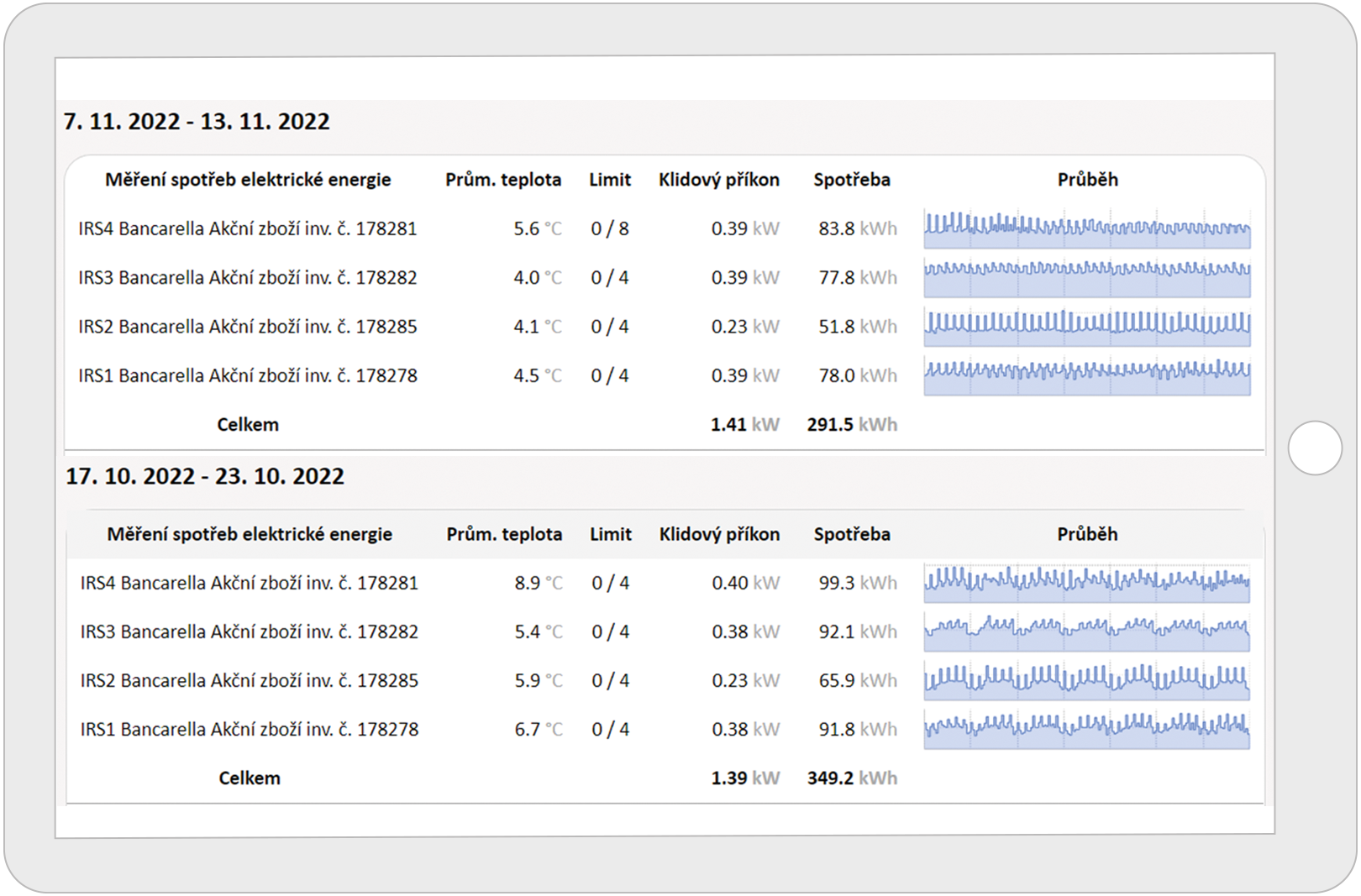The height and width of the screenshot is (896, 1361).
Task: Click the second table's Klidový příkon column header
Action: pos(720,534)
